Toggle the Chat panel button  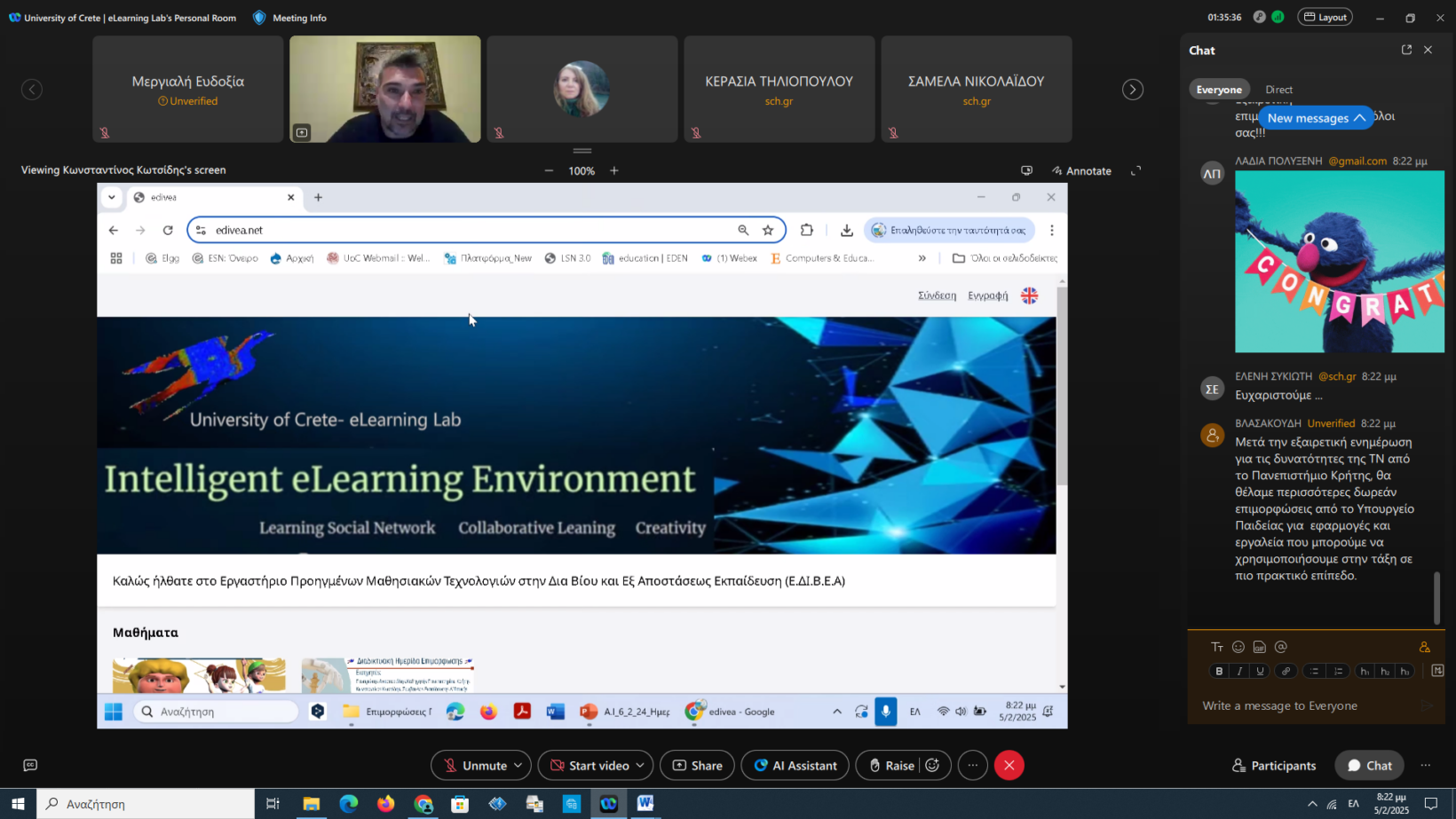[x=1369, y=765]
